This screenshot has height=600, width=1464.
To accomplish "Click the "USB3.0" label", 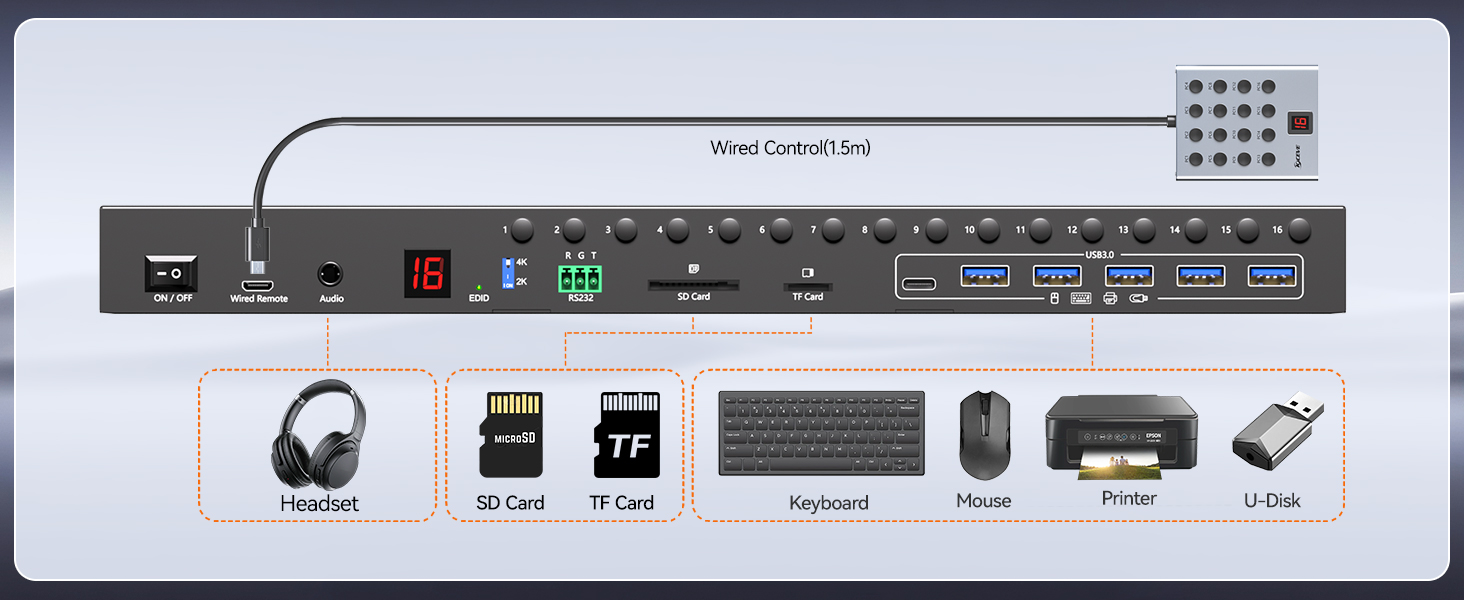I will tap(1099, 255).
